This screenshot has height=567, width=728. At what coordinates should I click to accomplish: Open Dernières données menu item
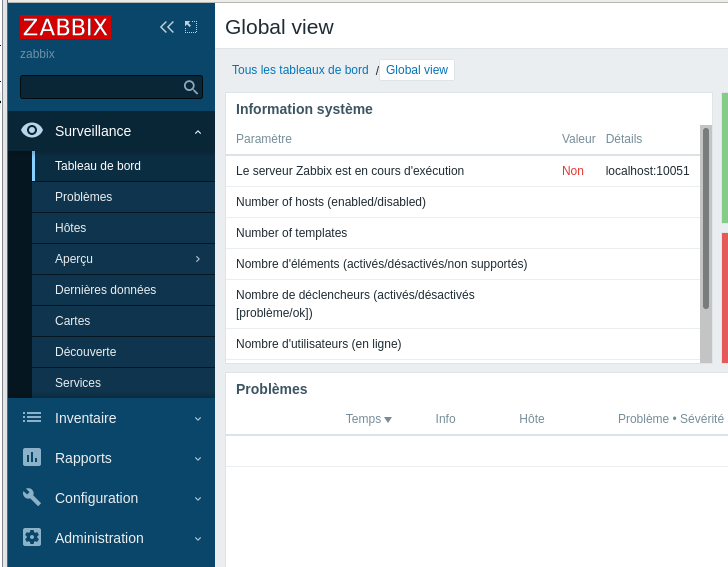point(105,290)
